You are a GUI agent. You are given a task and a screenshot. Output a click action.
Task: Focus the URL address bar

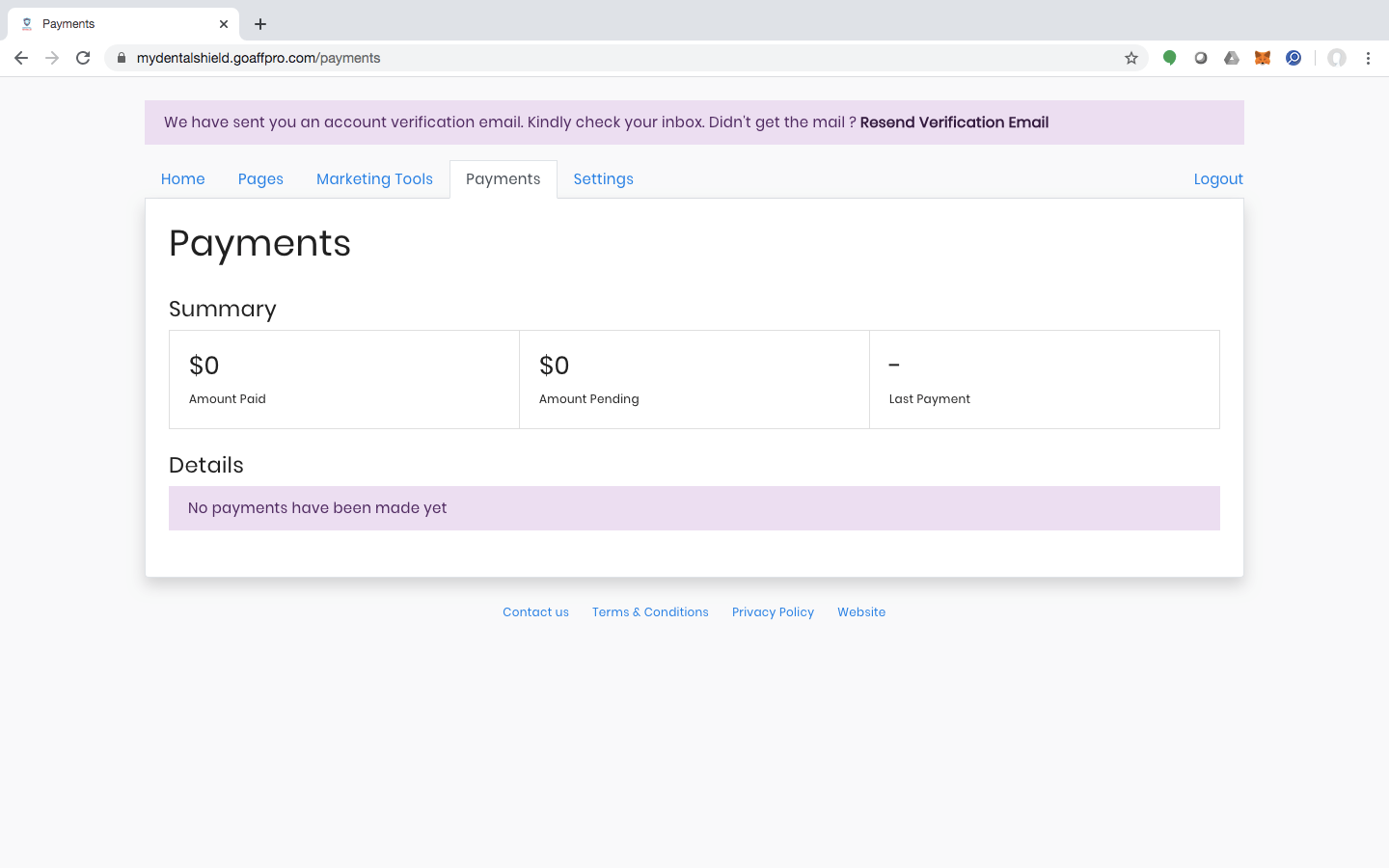[617, 58]
